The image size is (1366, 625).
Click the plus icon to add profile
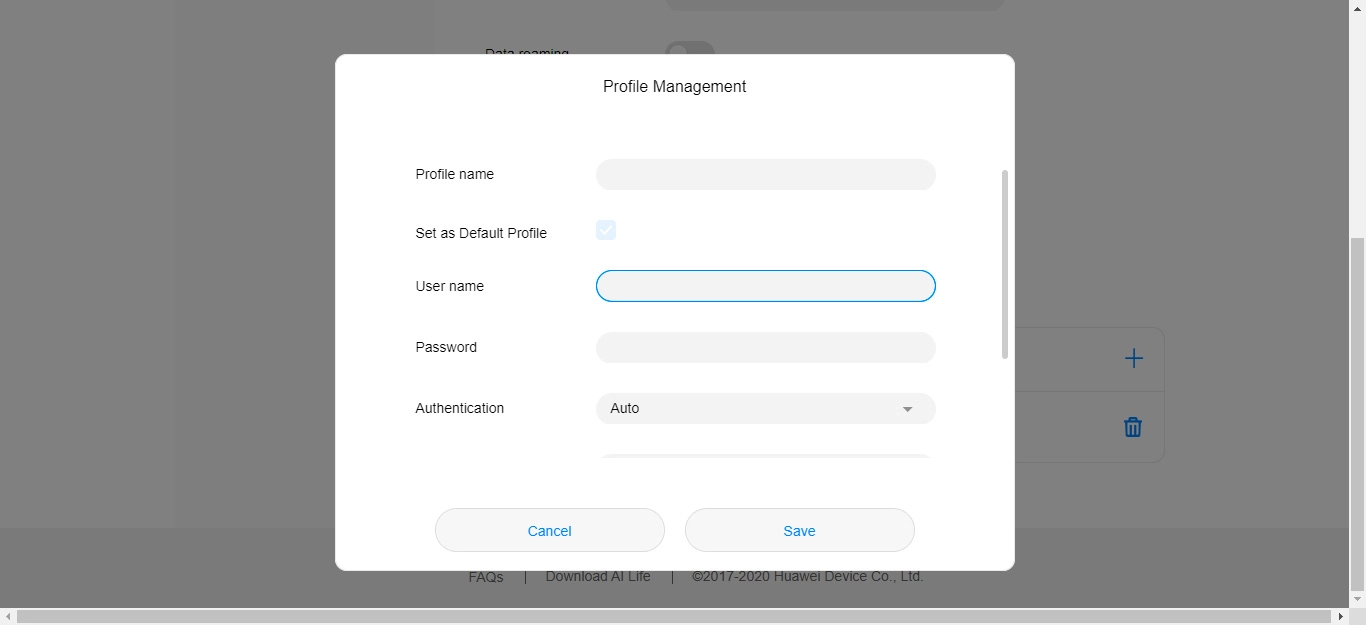[1133, 359]
